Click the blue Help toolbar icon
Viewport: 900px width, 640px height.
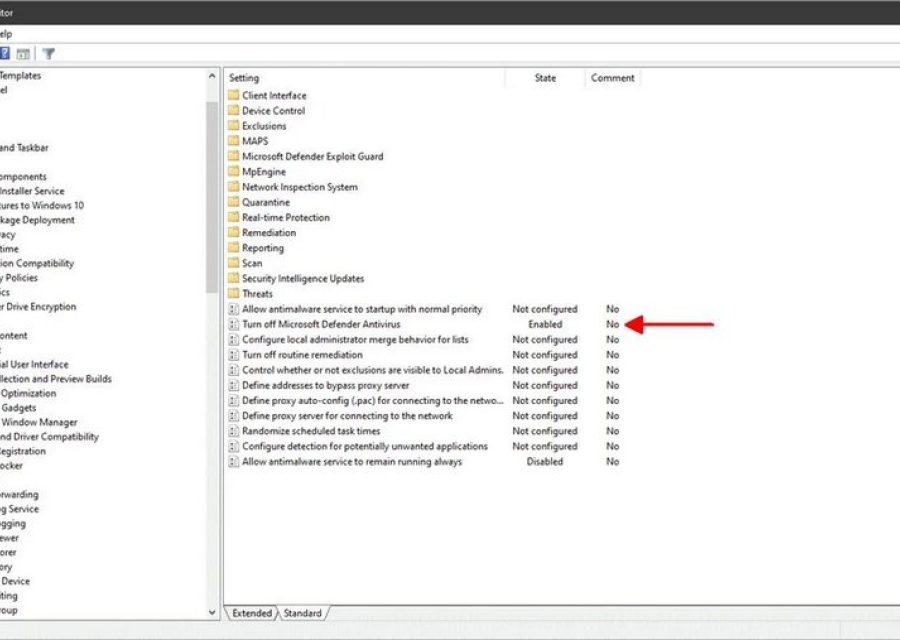(5, 54)
